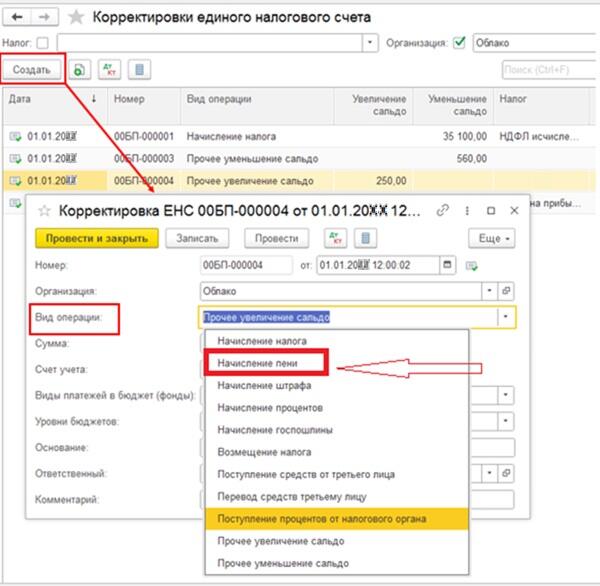Expand the Еще menu button

tap(492, 238)
